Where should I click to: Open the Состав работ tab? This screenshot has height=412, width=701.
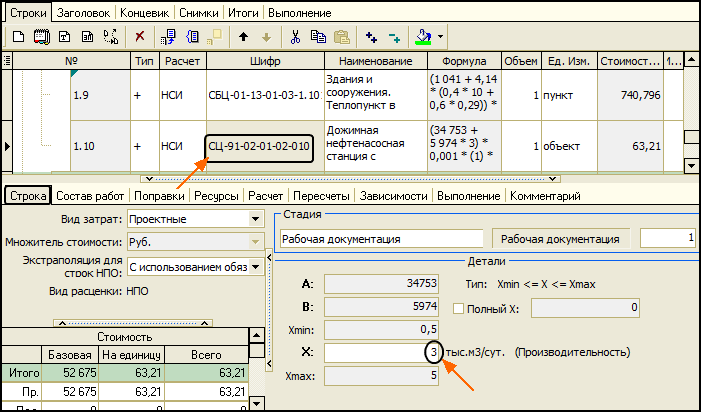[90, 196]
